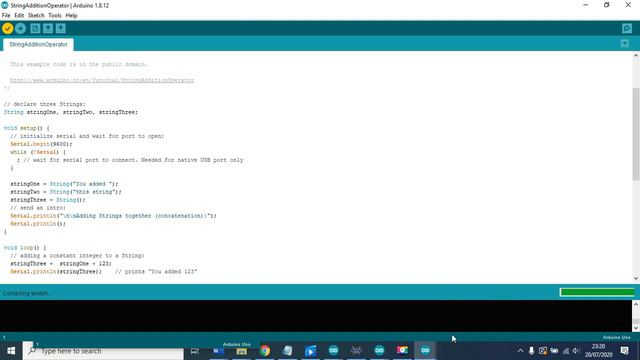This screenshot has height=360, width=640.
Task: Open Microsoft Word from the taskbar
Action: coord(218,351)
